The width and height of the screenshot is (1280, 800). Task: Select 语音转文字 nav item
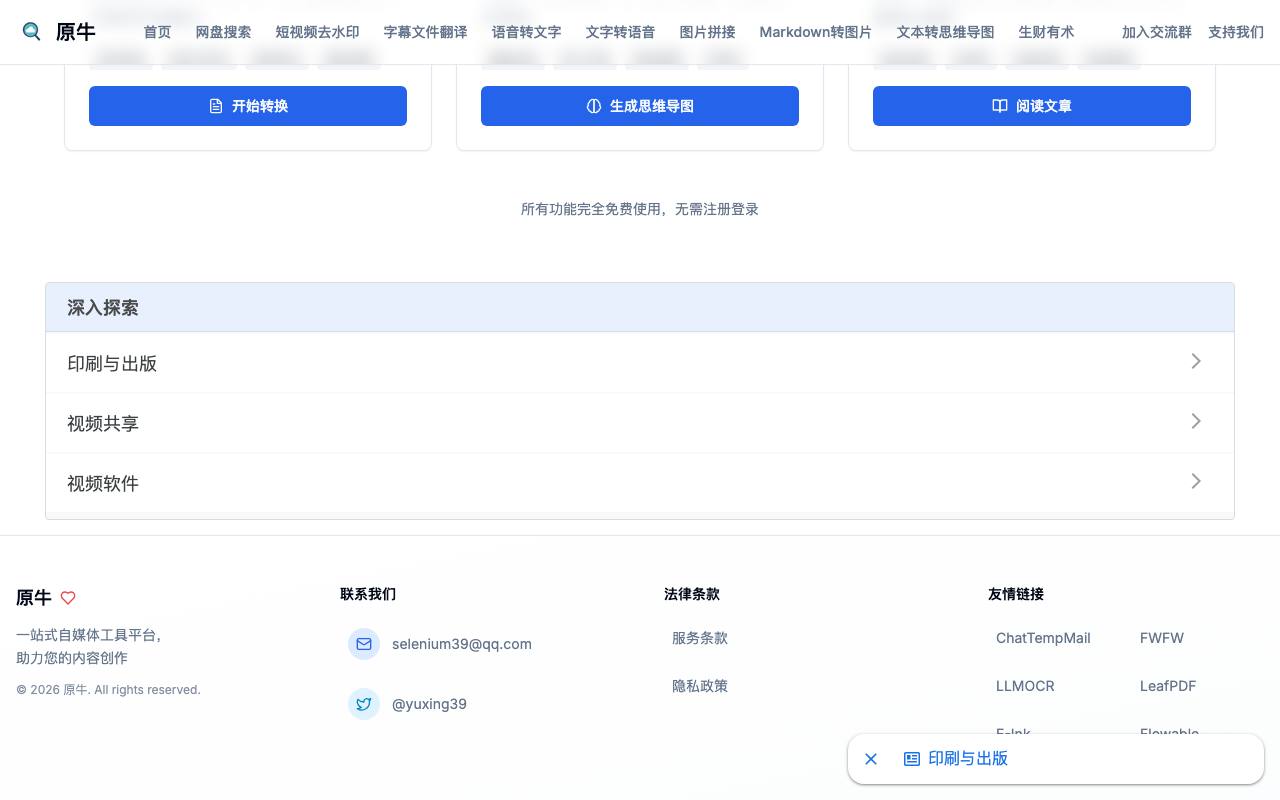[x=527, y=32]
